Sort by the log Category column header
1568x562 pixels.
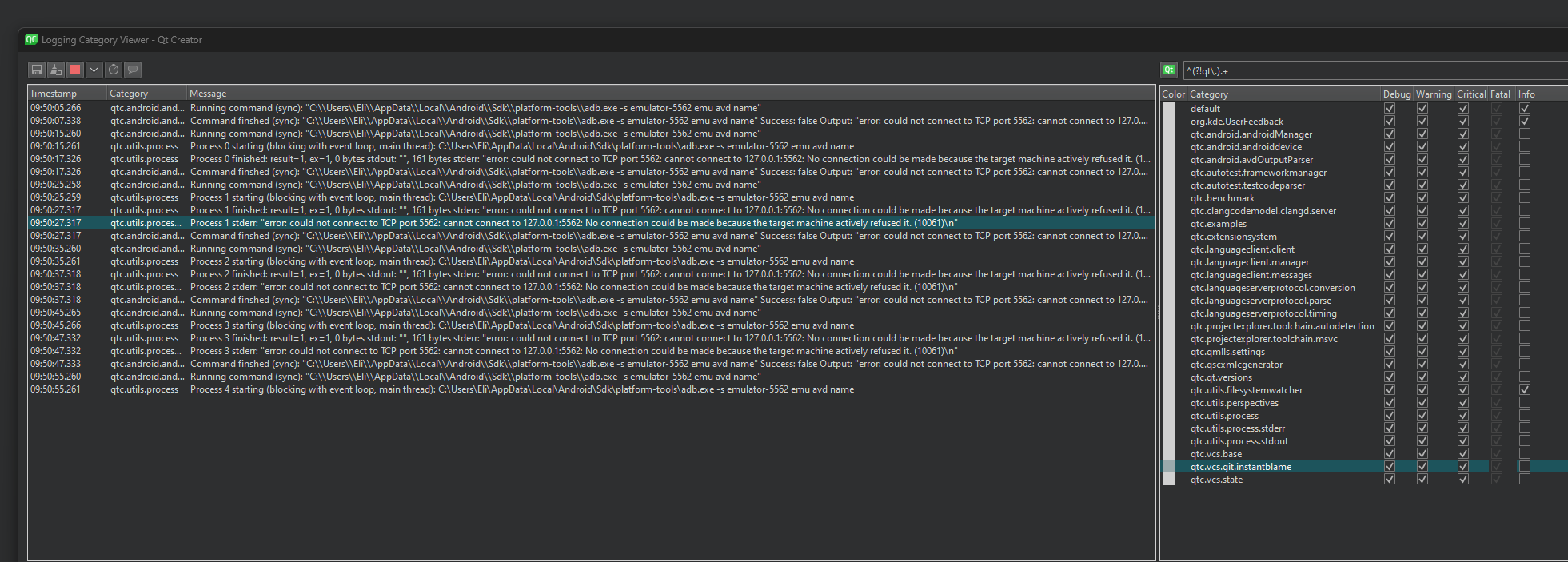coord(147,94)
